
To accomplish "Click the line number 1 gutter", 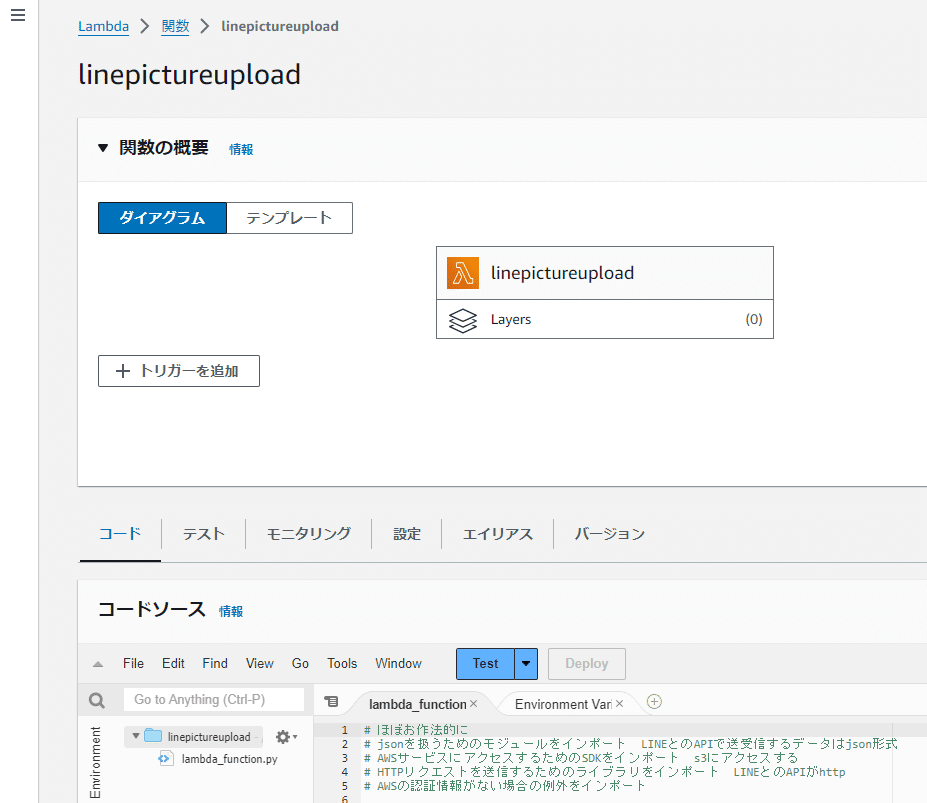I will pyautogui.click(x=345, y=730).
